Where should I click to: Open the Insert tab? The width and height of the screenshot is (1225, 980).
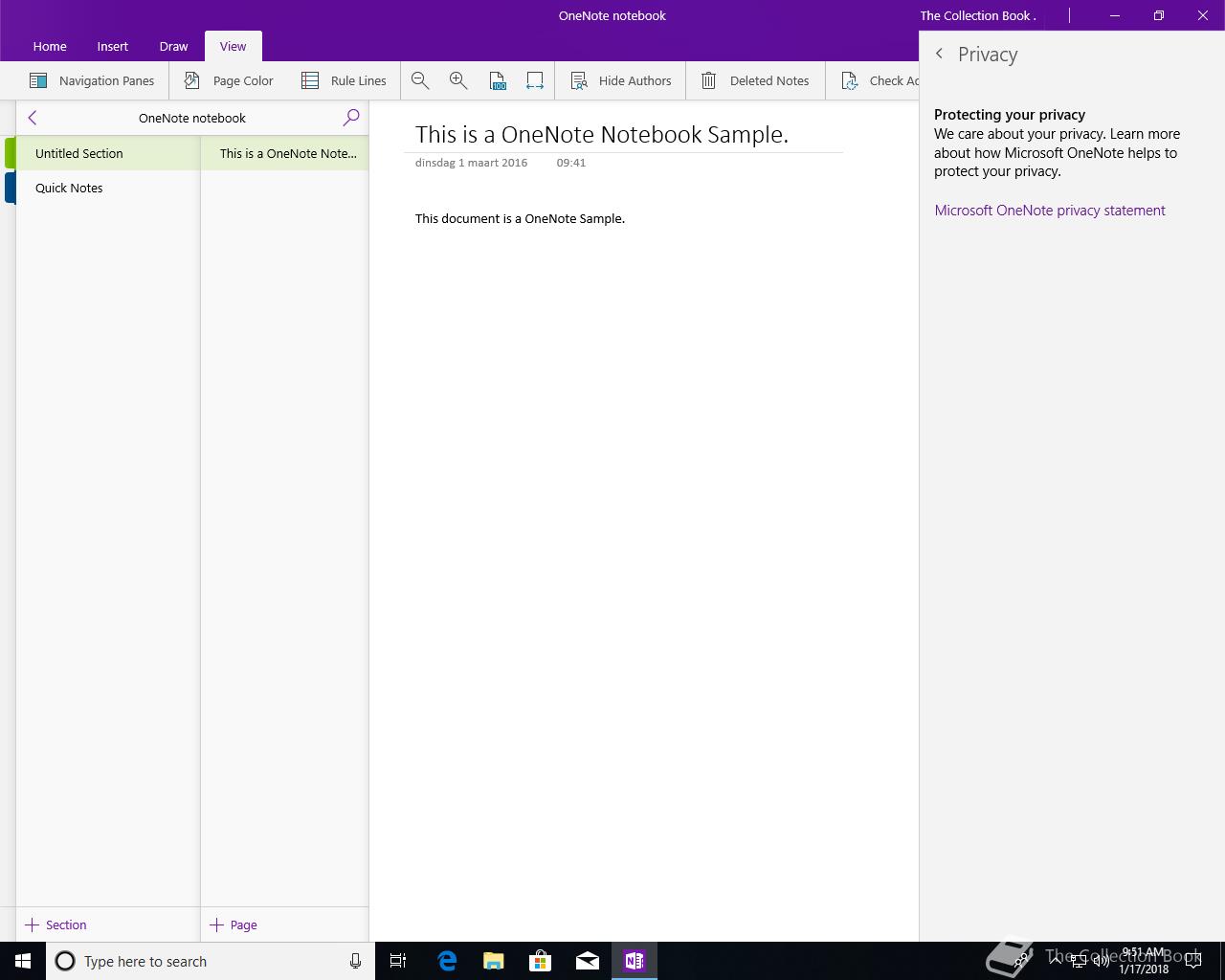(112, 46)
